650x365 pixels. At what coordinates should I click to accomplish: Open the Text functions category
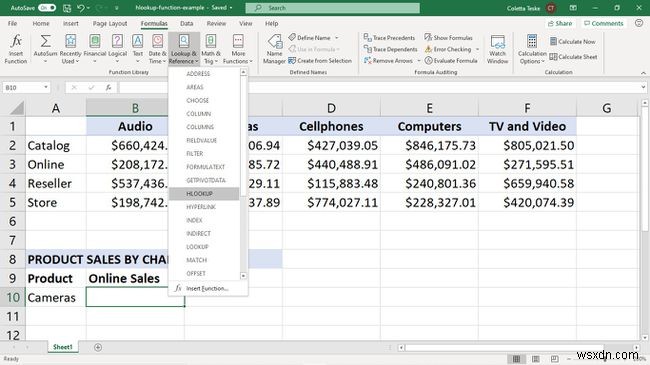[x=138, y=49]
